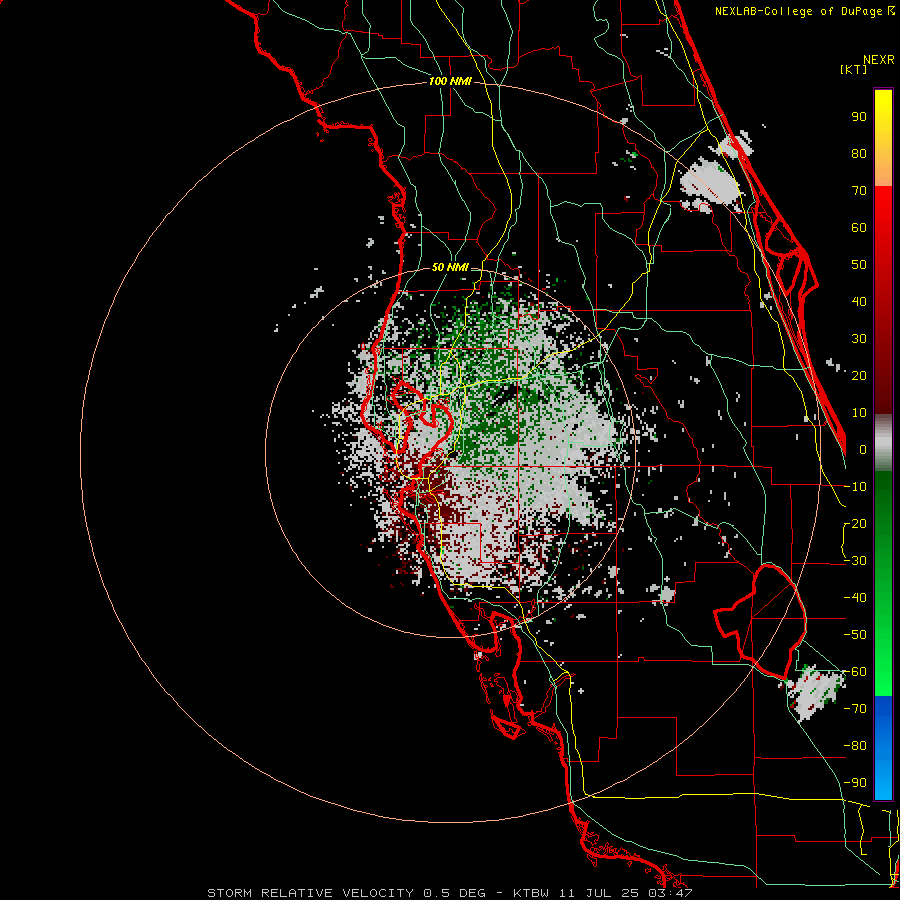Click the 0.5 DEG elevation text in caption
900x900 pixels.
click(454, 893)
